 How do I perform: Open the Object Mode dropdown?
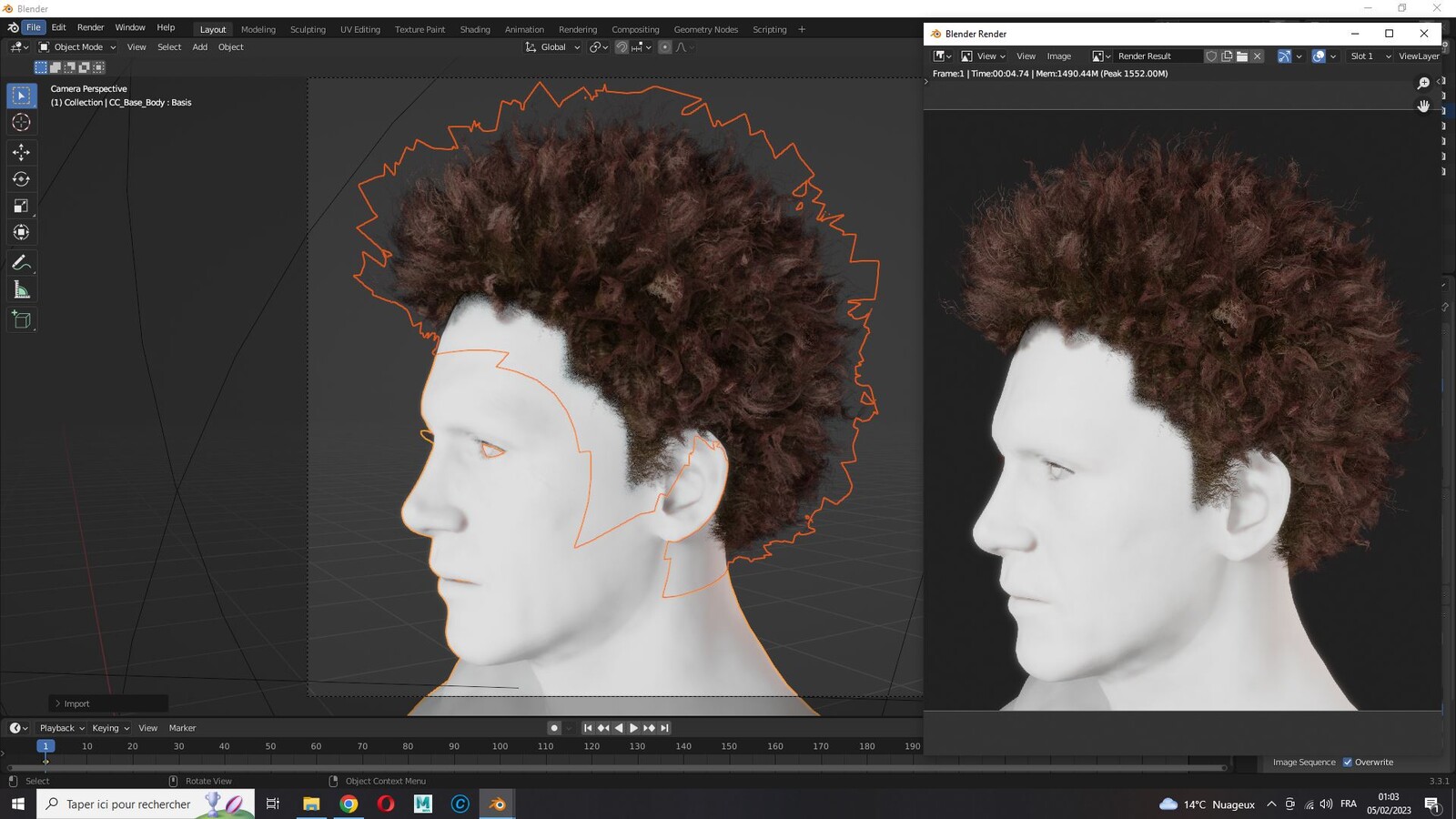tap(77, 47)
